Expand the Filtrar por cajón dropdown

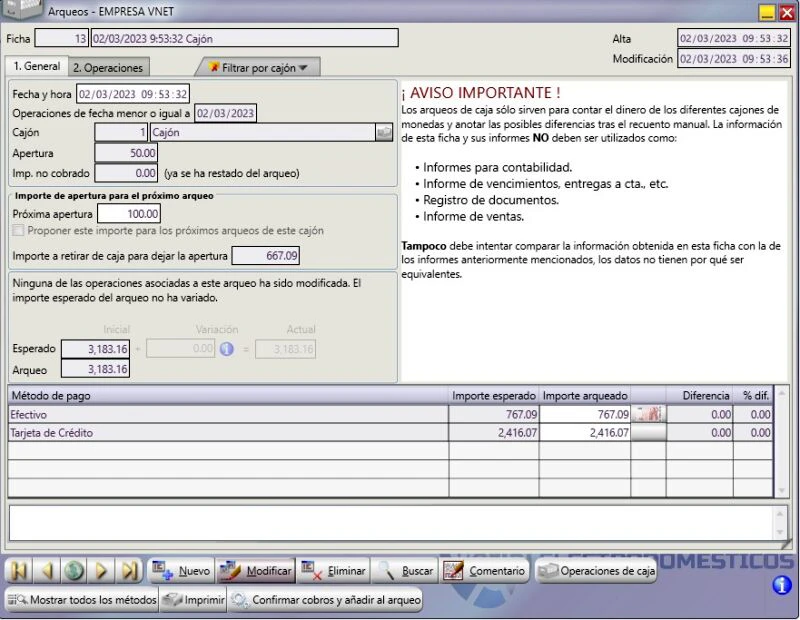(258, 67)
